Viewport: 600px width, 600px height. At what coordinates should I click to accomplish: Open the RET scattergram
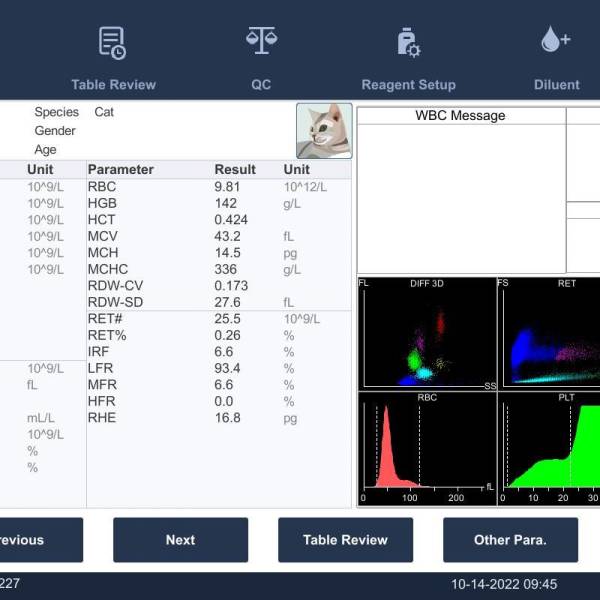pyautogui.click(x=549, y=334)
